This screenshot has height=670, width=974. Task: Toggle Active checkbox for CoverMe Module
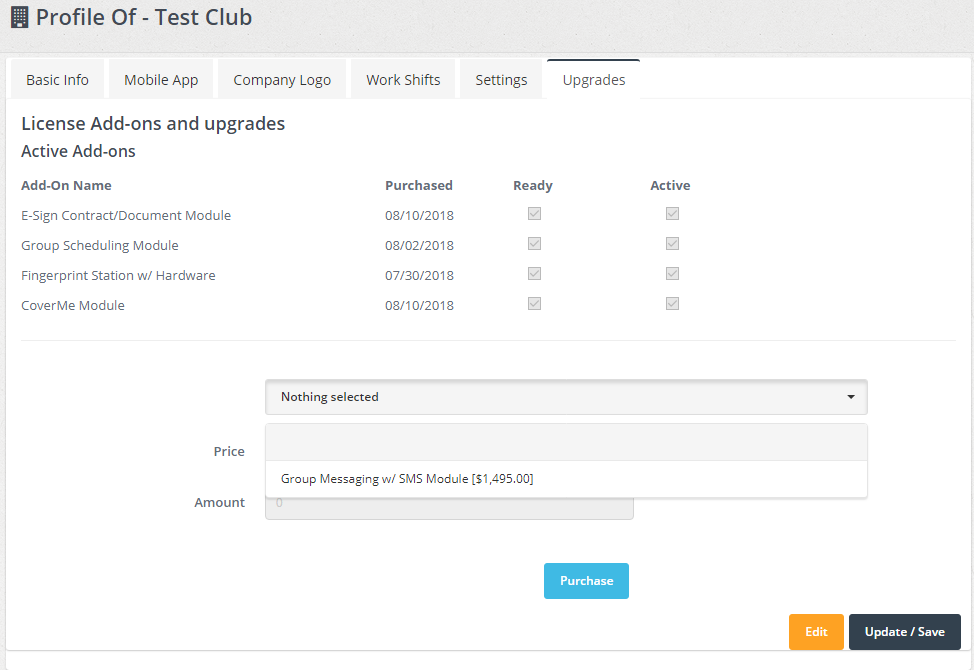click(x=673, y=304)
